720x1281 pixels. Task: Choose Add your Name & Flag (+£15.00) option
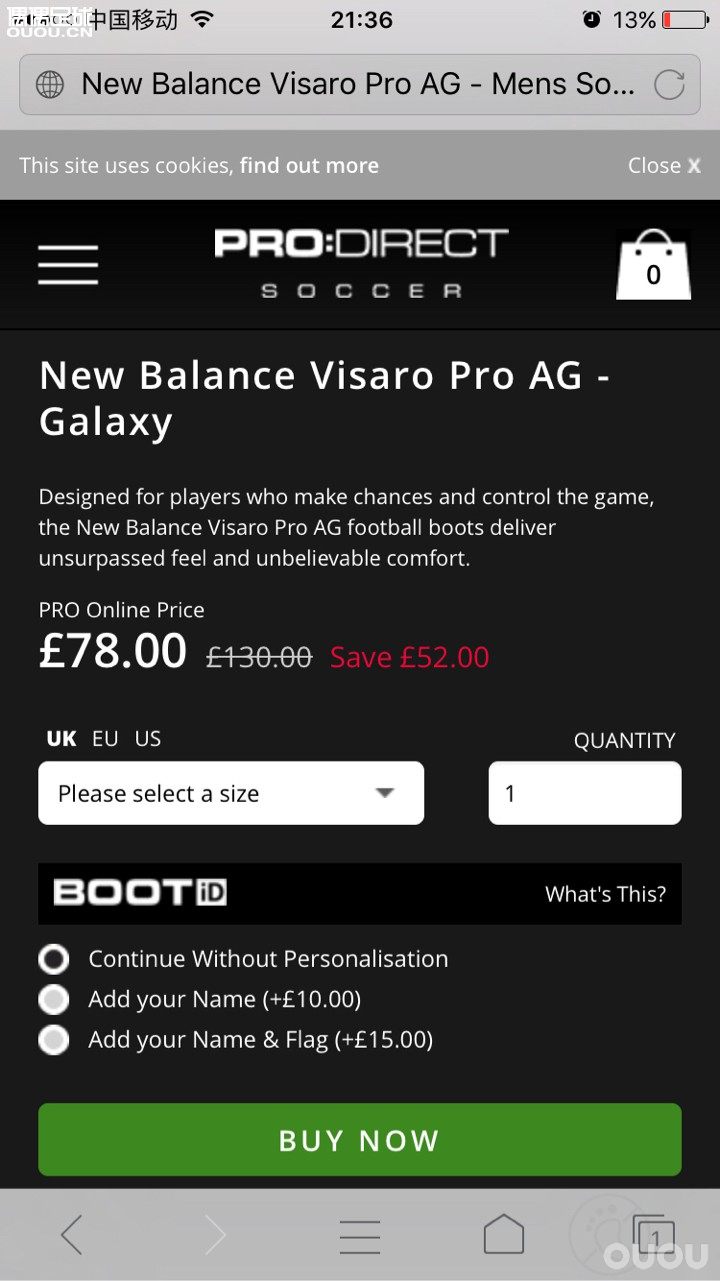(53, 1039)
